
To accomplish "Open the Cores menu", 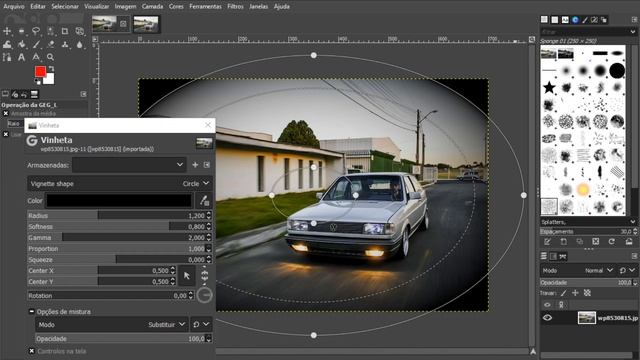I will pos(176,7).
